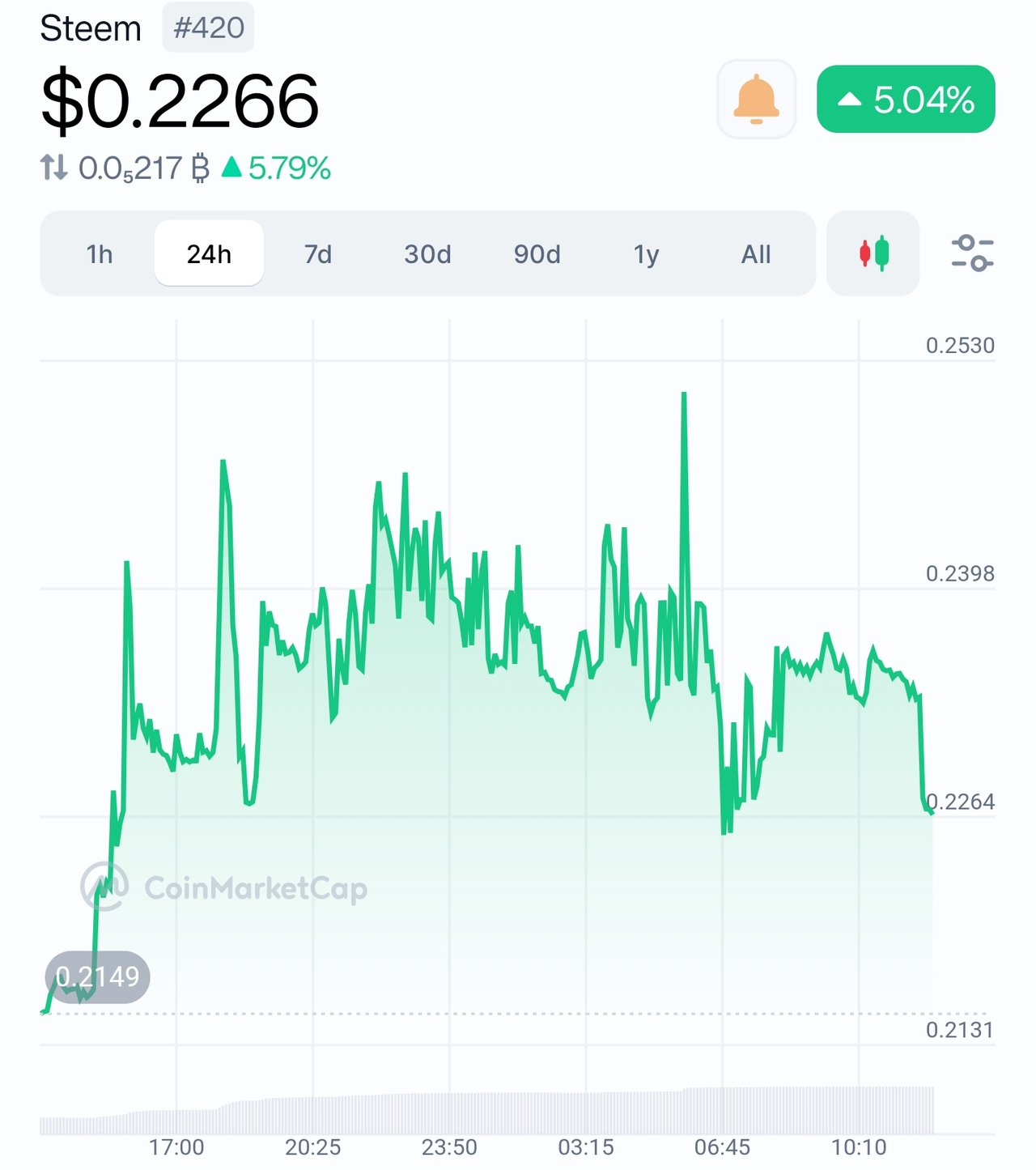The width and height of the screenshot is (1036, 1170).
Task: Tap the CoinMarketCap watermark logo
Action: [x=224, y=887]
